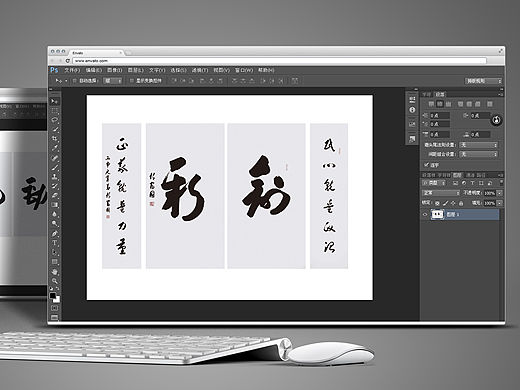Open the 文字(Y) Type menu
The height and width of the screenshot is (390, 520).
click(157, 70)
